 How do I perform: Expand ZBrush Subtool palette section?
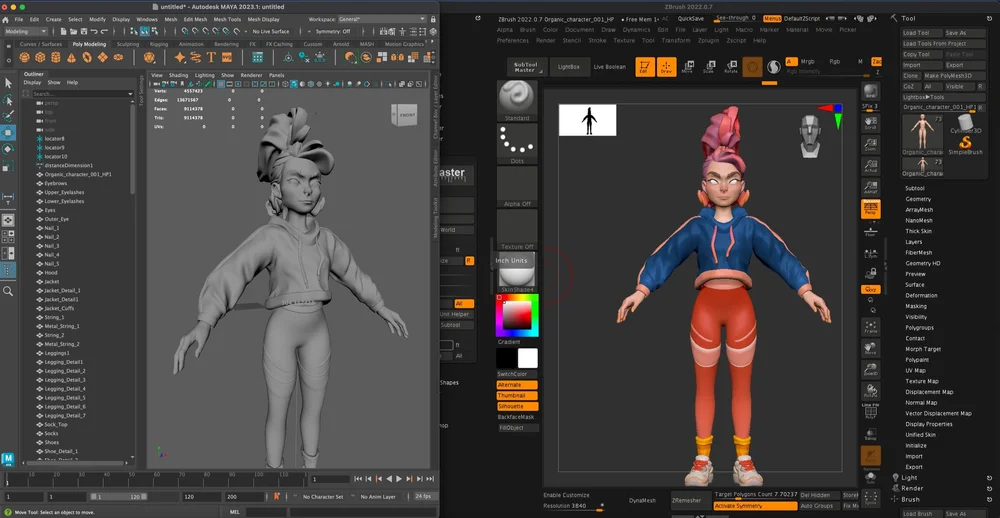click(x=915, y=188)
